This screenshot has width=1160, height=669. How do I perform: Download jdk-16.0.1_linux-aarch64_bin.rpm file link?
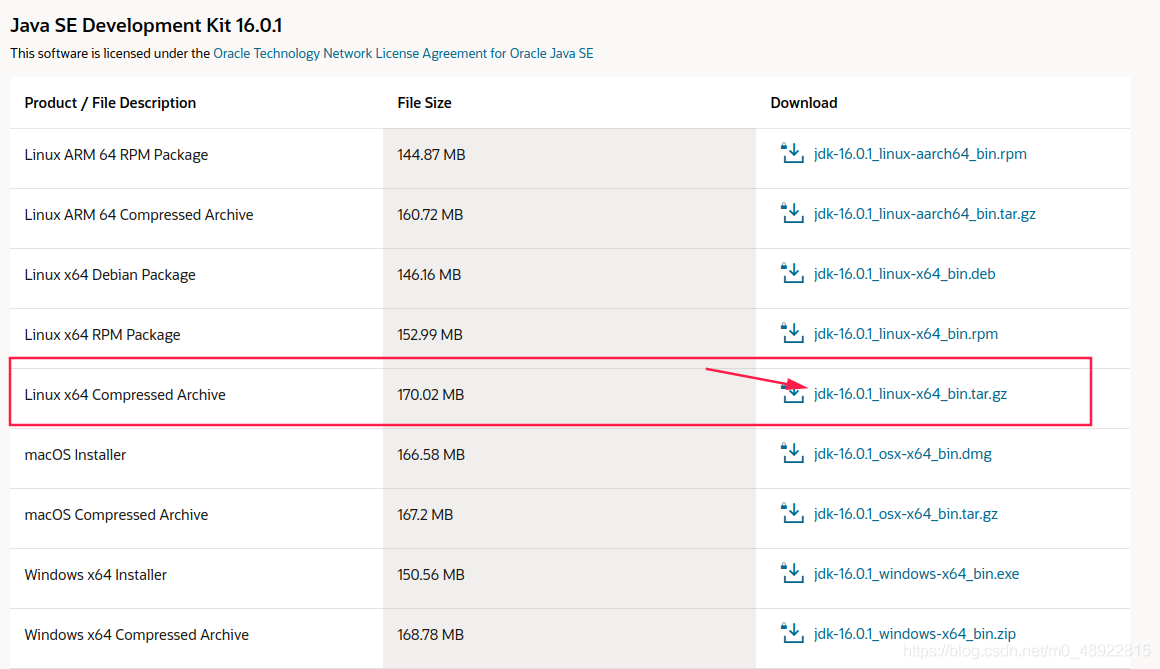[x=920, y=154]
